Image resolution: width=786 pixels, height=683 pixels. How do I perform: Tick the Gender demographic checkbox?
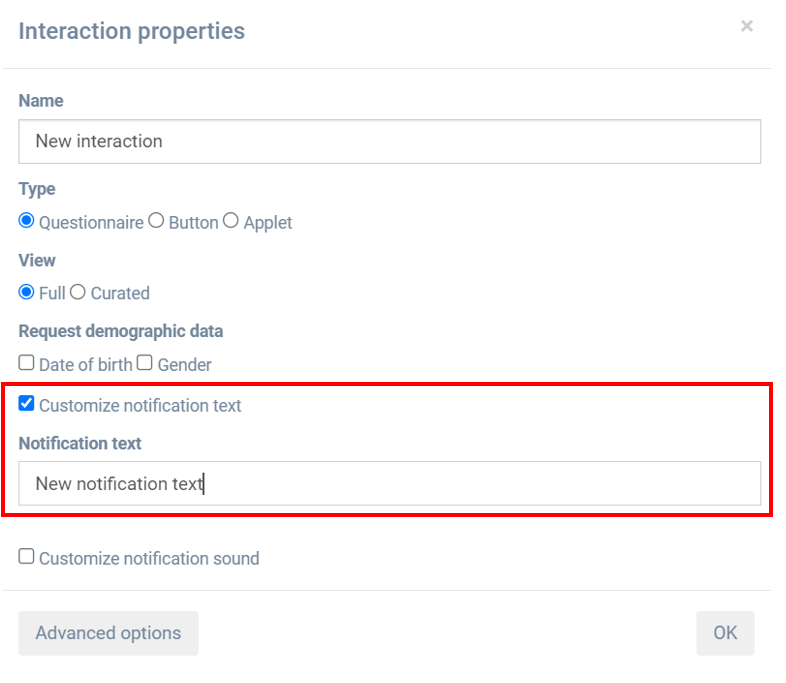coord(144,363)
